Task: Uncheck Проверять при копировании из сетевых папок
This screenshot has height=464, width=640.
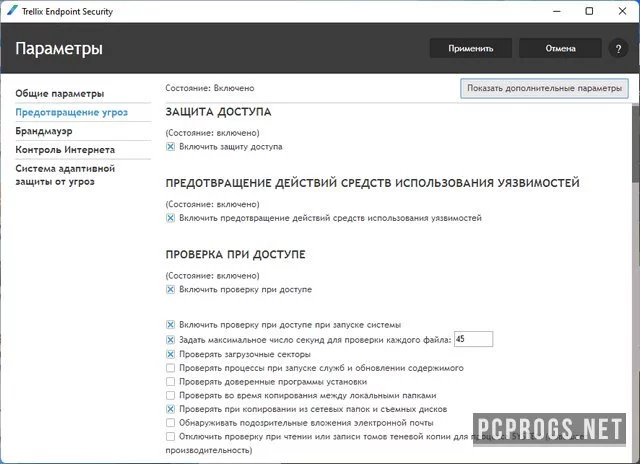Action: click(x=171, y=409)
